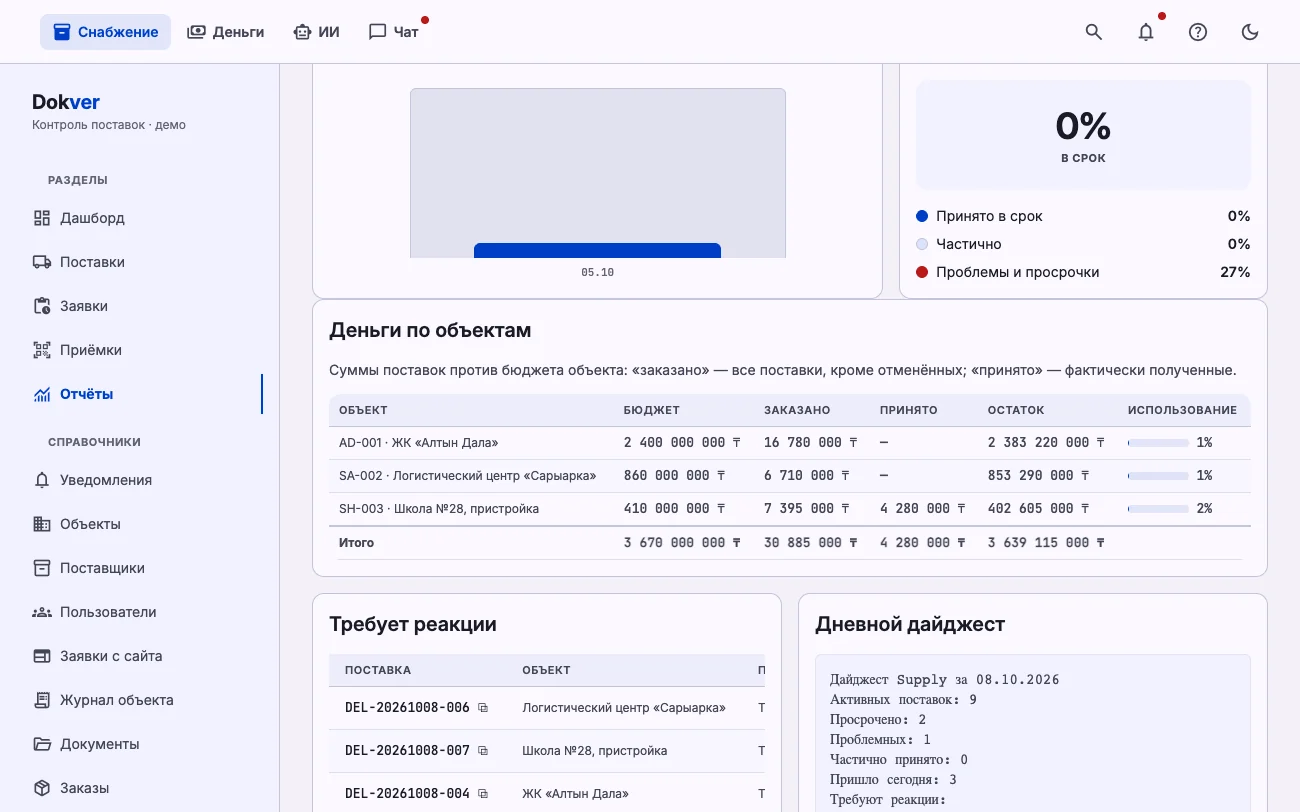1300x812 pixels.
Task: Toggle dark mode moon icon
Action: pyautogui.click(x=1250, y=32)
